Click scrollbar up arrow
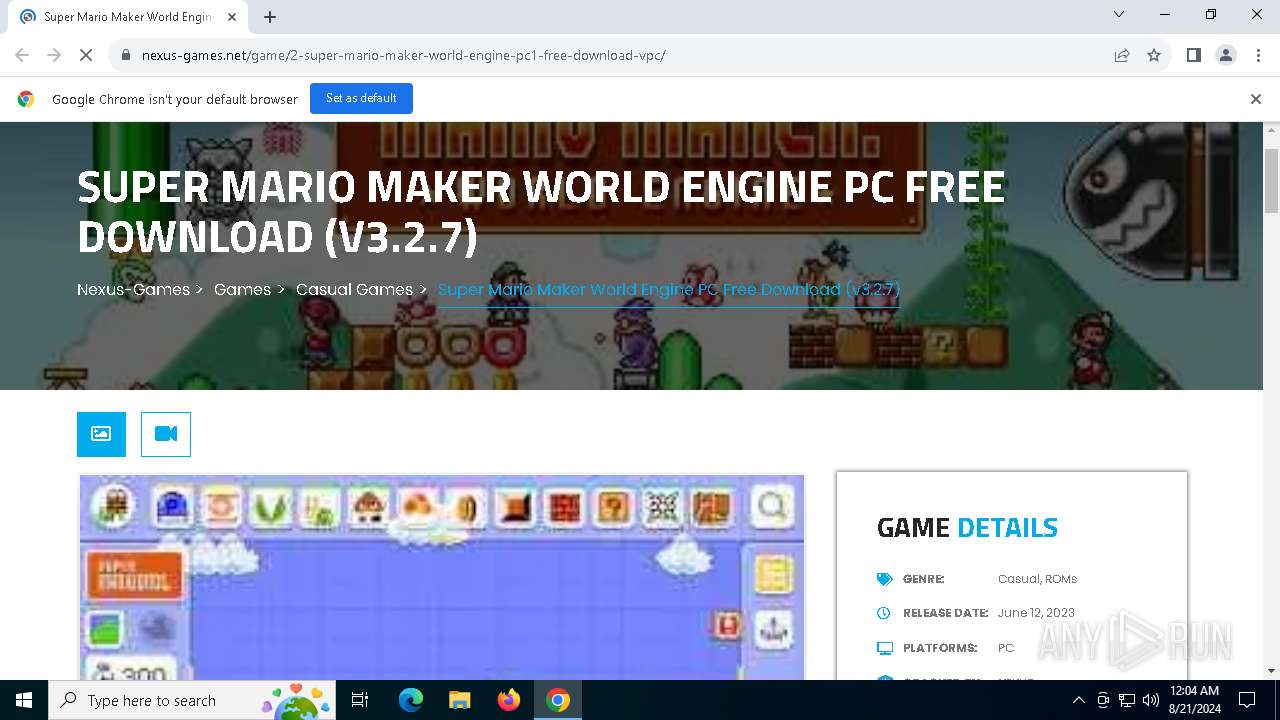The width and height of the screenshot is (1280, 720). click(x=1271, y=130)
